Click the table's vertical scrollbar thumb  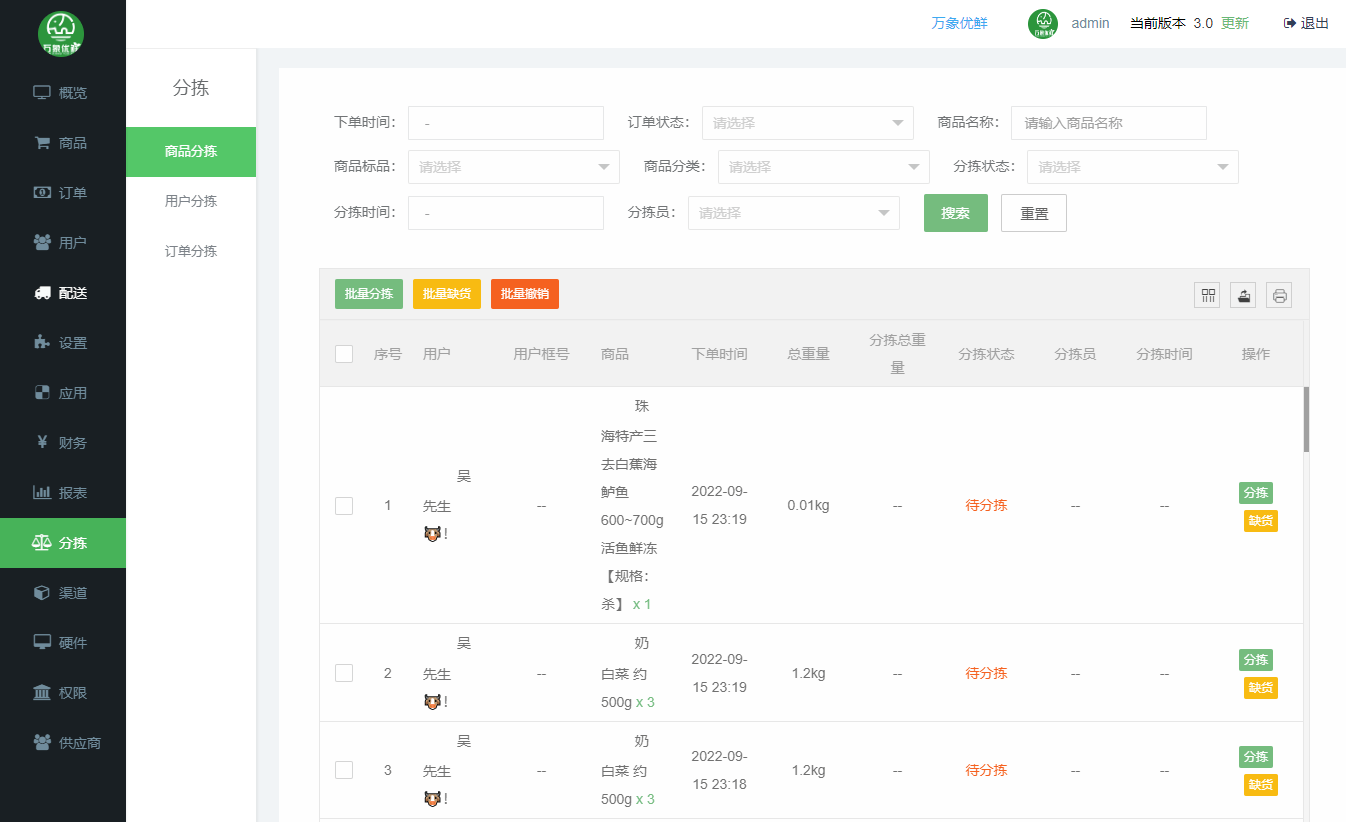pyautogui.click(x=1306, y=420)
